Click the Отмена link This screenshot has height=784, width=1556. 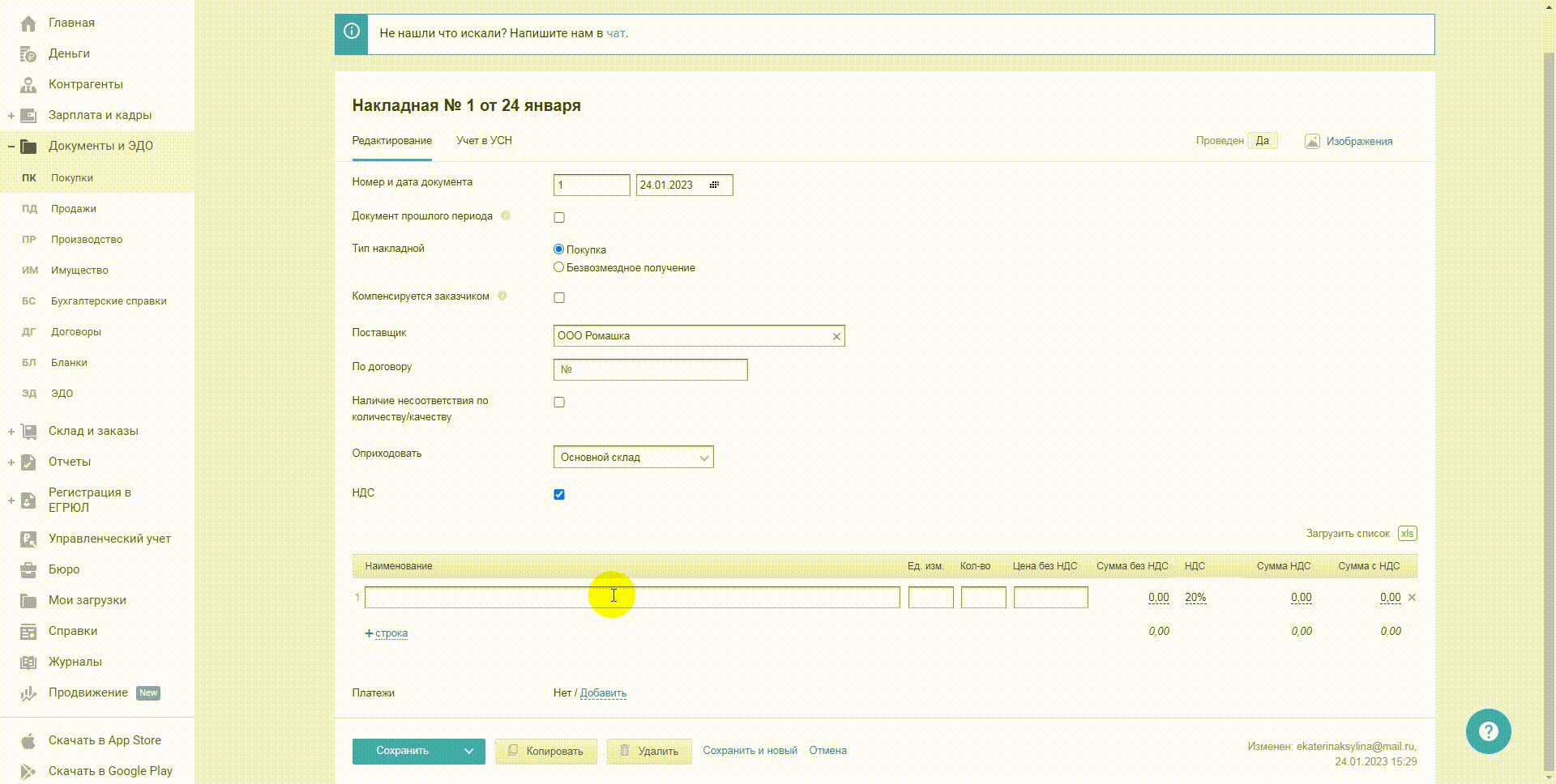(827, 751)
